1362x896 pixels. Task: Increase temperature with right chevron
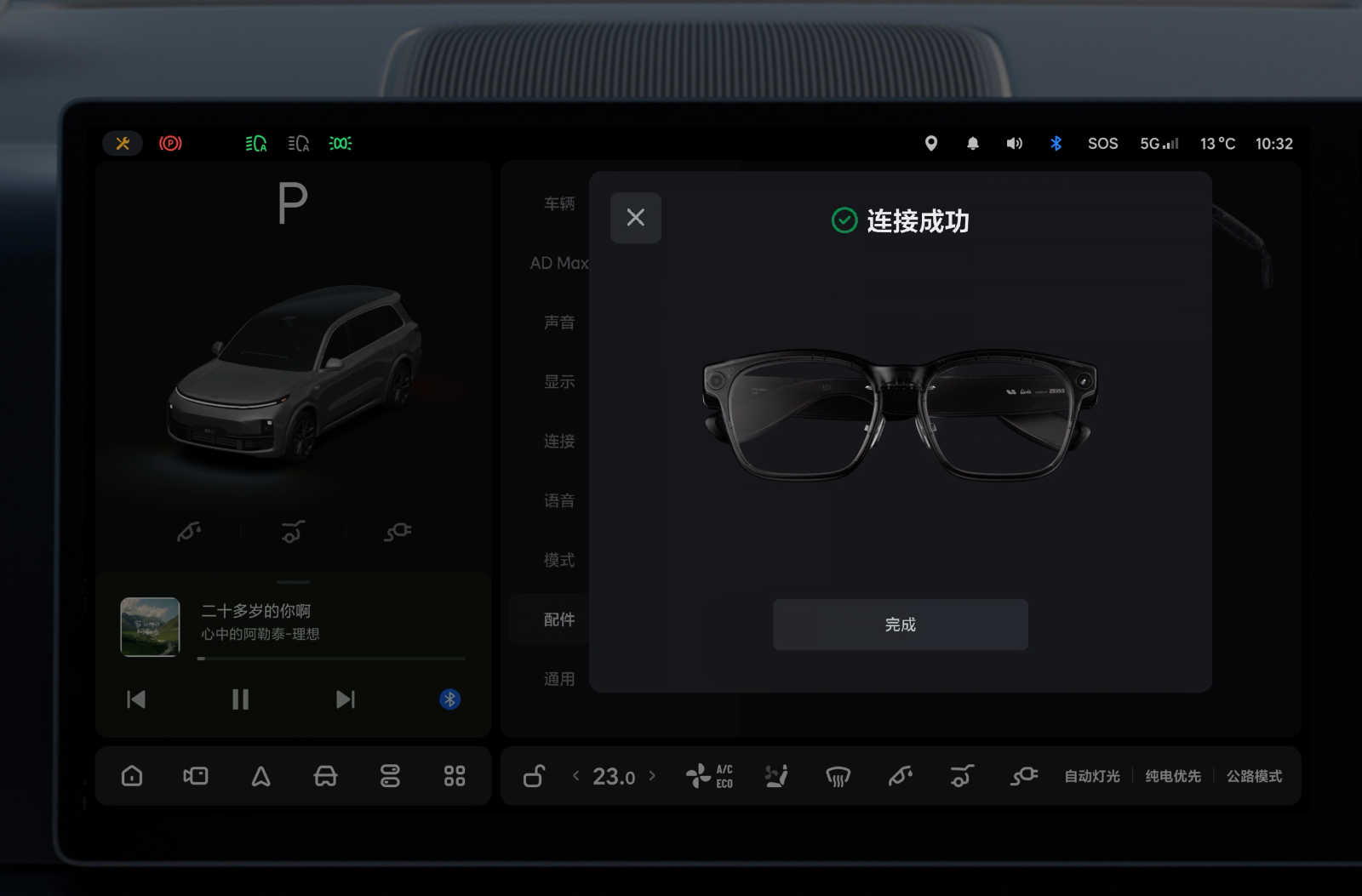click(652, 776)
